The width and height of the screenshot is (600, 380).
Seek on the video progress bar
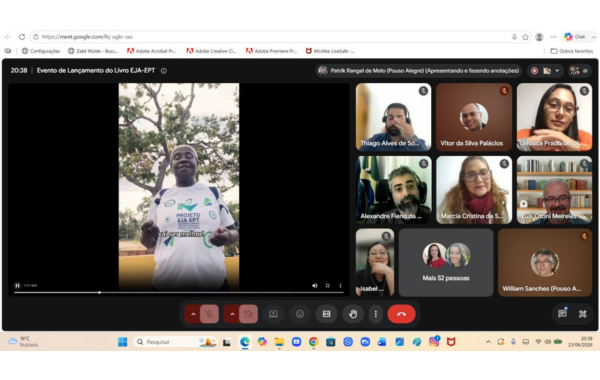179,293
